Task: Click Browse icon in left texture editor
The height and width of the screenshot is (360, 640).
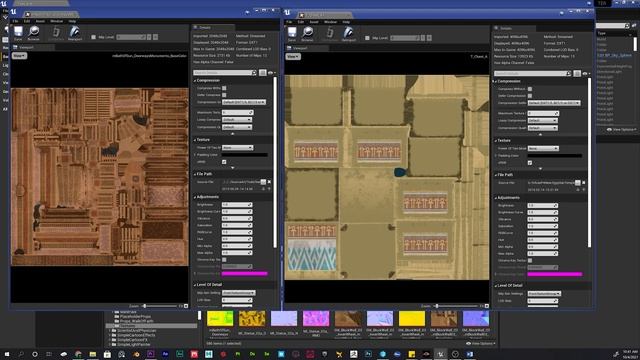Action: (x=33, y=31)
